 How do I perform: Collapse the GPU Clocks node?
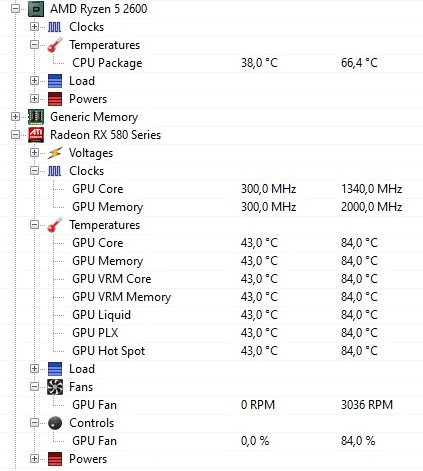34,171
